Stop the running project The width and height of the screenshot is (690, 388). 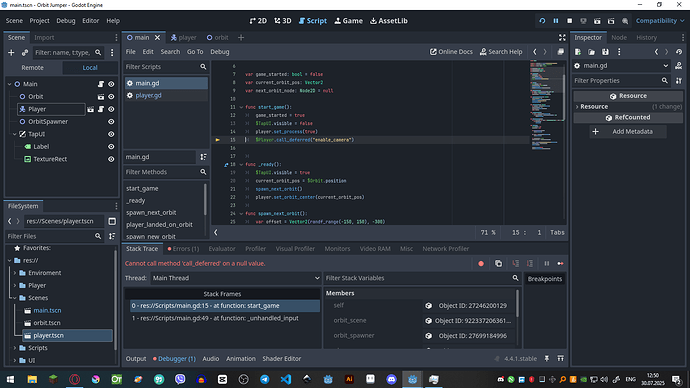pyautogui.click(x=569, y=21)
